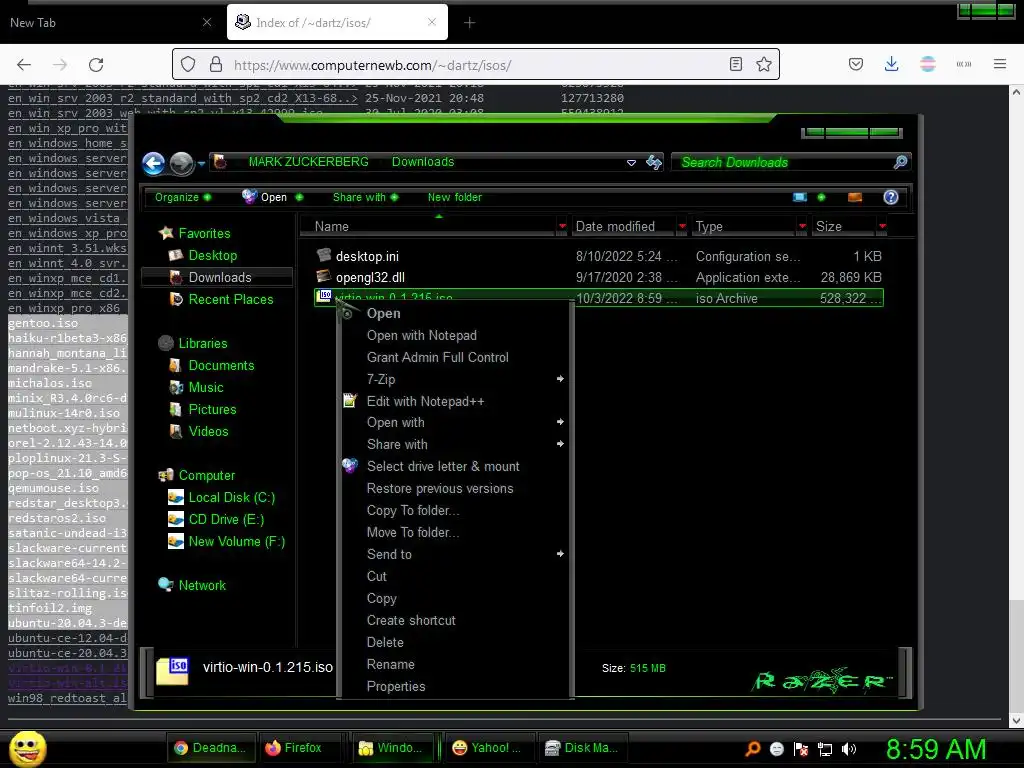Click the volume speaker tray icon

click(848, 749)
